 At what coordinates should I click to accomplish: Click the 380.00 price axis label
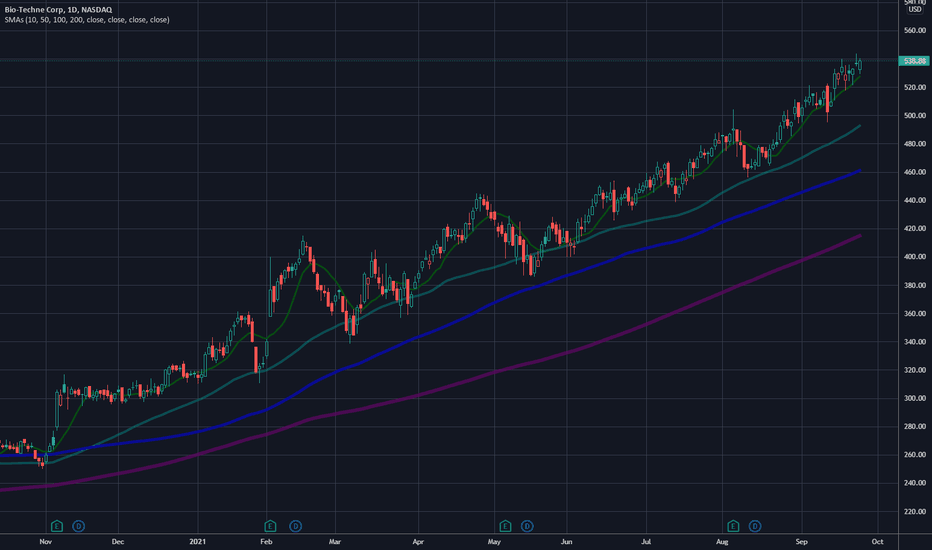[x=915, y=285]
